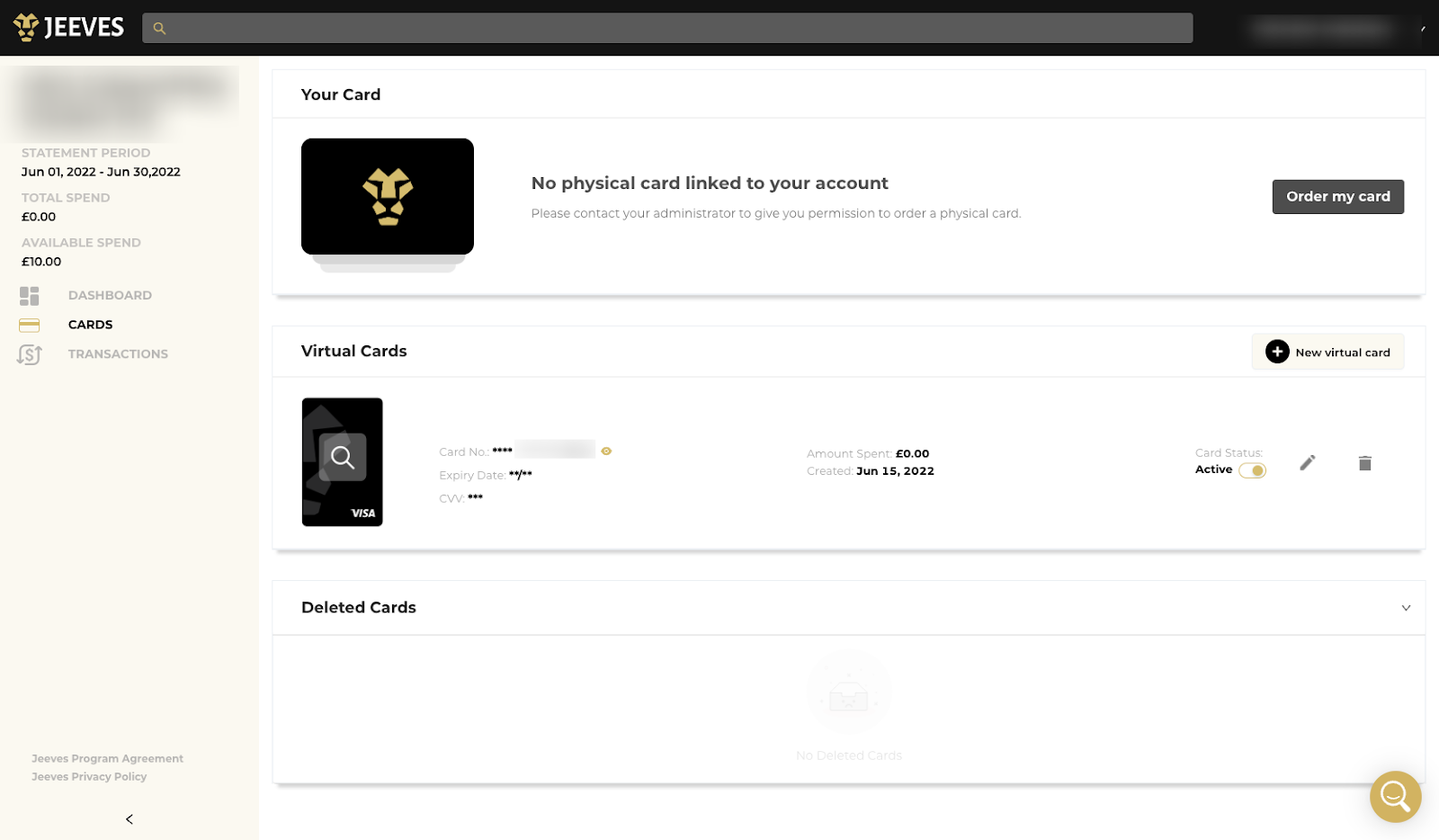Reveal the card number with the eye icon

606,450
